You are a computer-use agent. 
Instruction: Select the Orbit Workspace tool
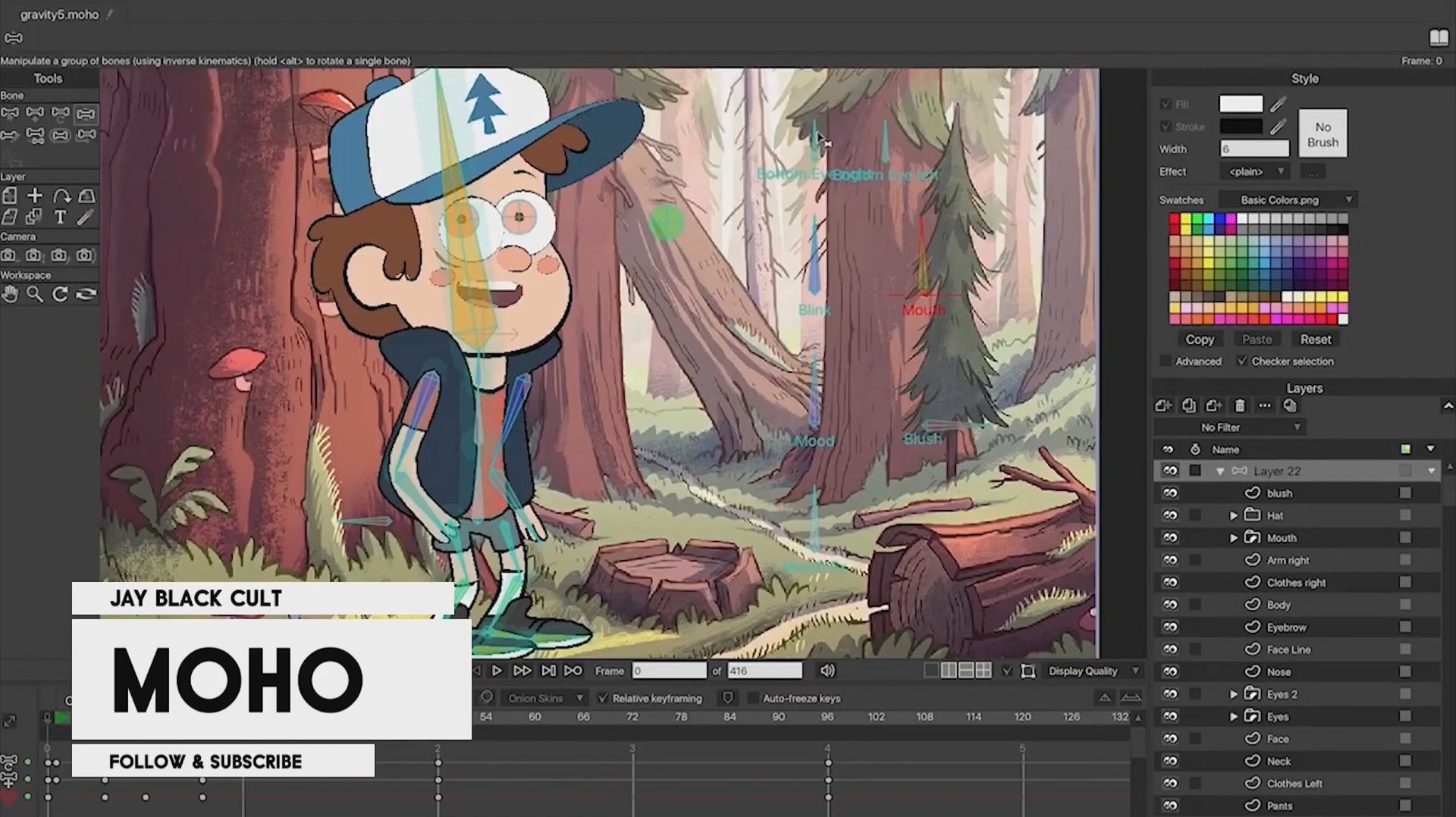click(x=86, y=294)
